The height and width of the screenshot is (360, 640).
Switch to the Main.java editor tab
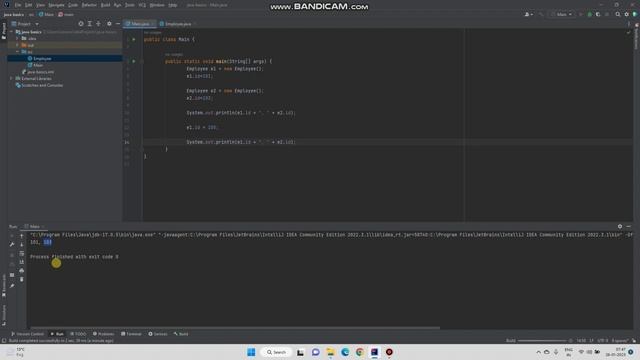pos(140,24)
